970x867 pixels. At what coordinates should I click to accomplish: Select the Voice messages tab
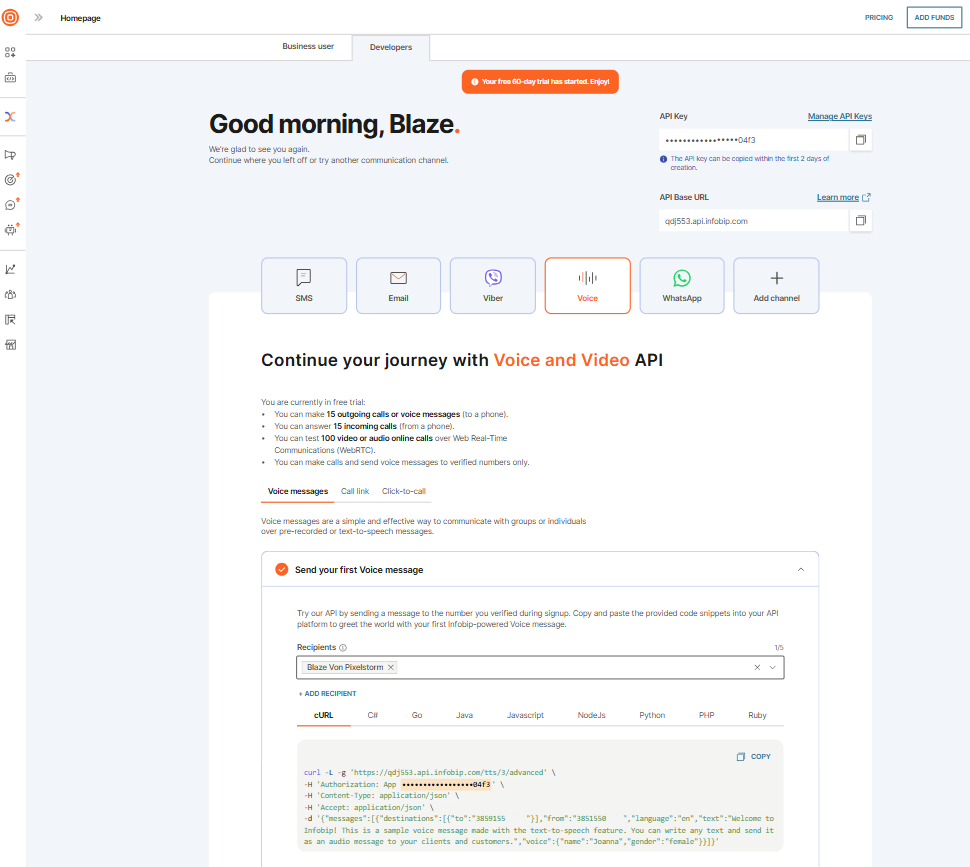point(298,492)
